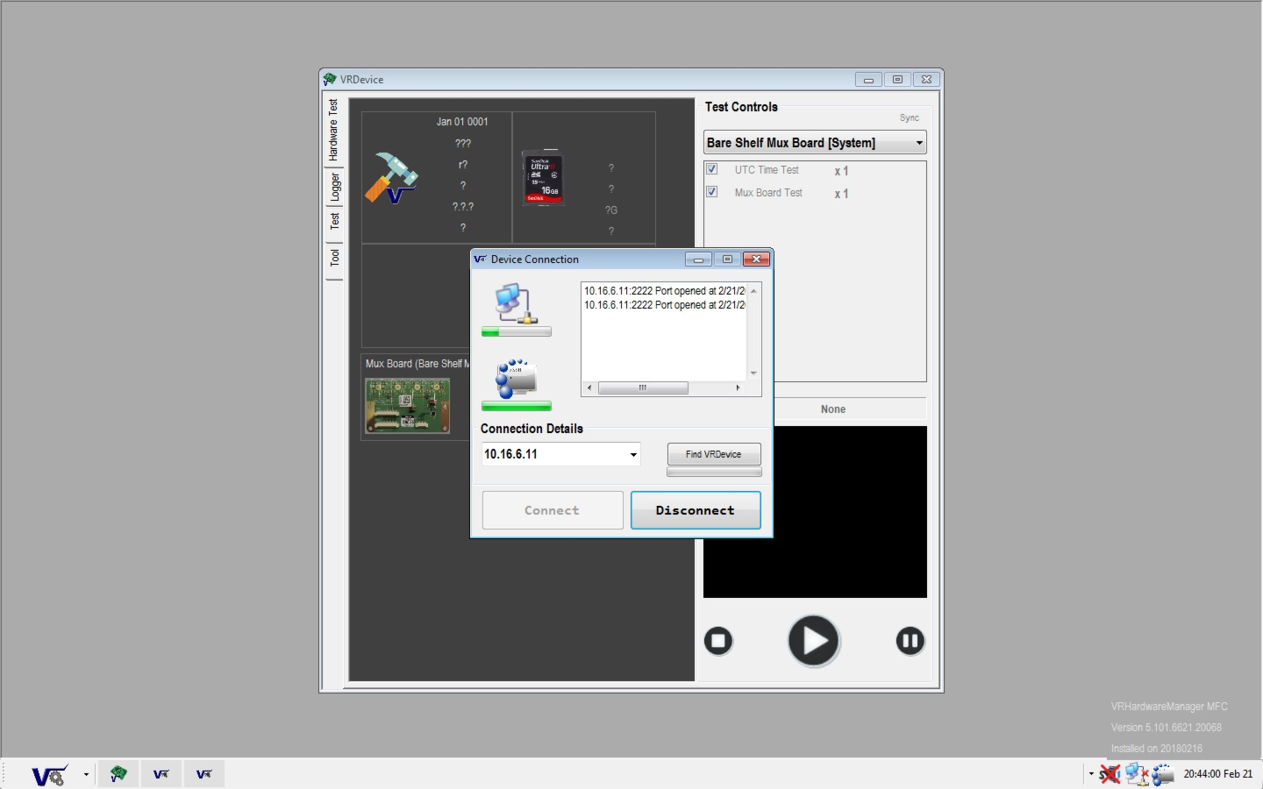Click the crossed-out sync tray icon
Screen dimensions: 1263x789
1108,773
